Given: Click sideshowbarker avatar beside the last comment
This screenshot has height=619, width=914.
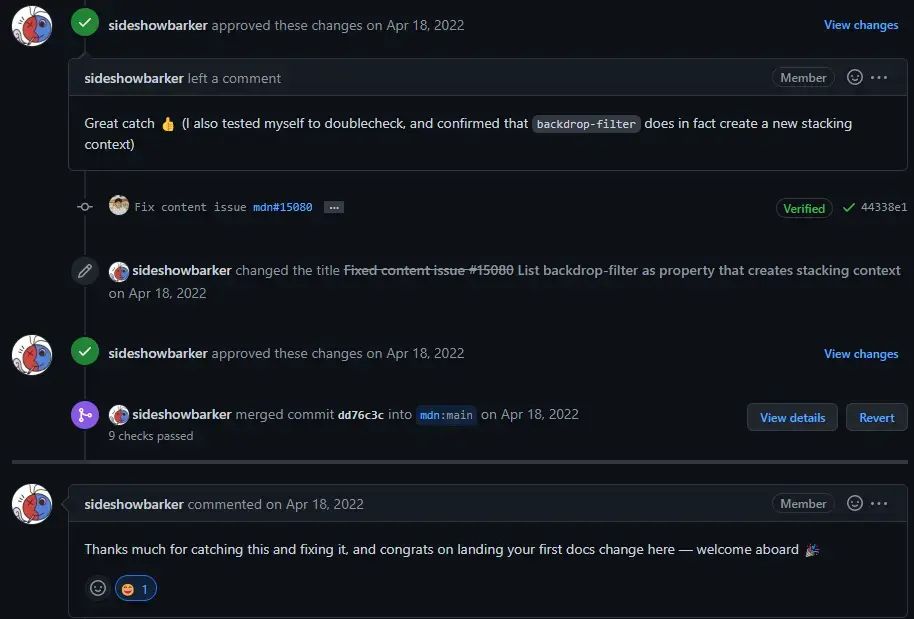Looking at the screenshot, I should click(x=32, y=504).
